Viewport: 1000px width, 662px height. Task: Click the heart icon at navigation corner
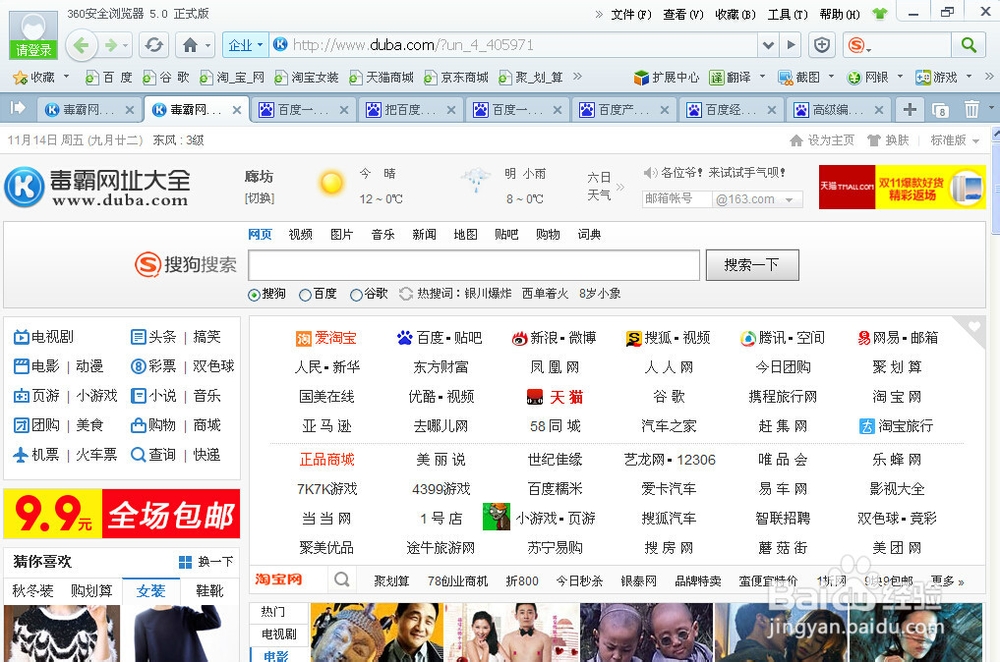point(974,327)
